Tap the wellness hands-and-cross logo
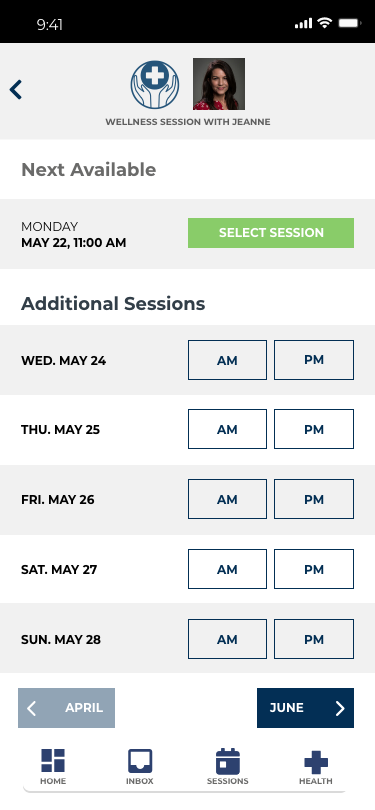This screenshot has height=810, width=375. pos(155,85)
